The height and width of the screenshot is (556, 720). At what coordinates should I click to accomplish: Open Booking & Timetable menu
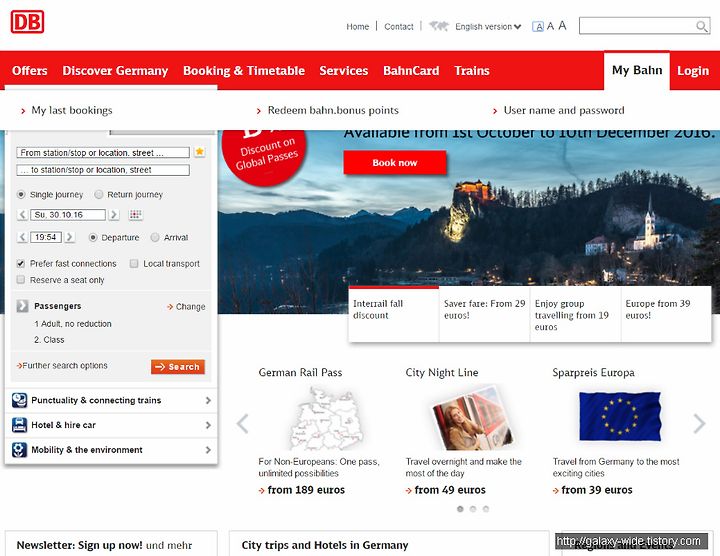(x=244, y=71)
